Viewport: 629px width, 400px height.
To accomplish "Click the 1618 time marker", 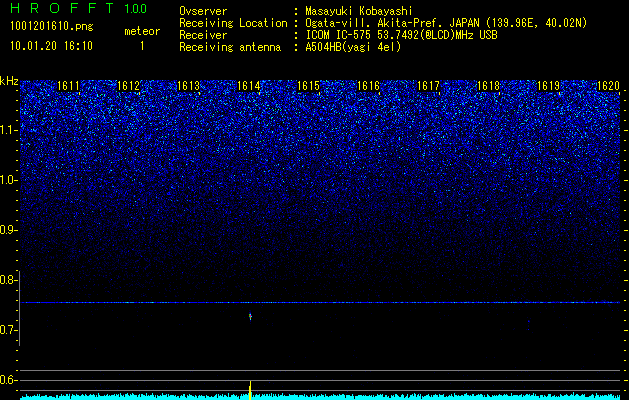I will click(488, 86).
